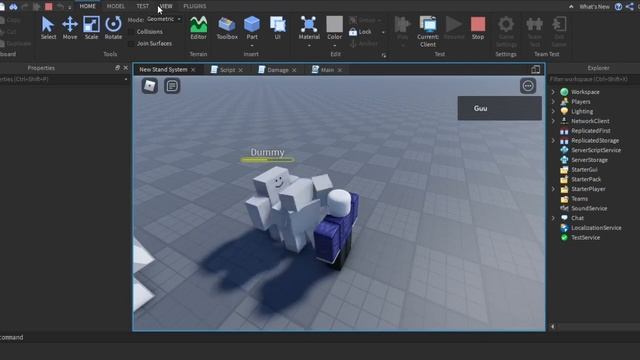Click the Explorer filter workspace field
This screenshot has width=640, height=360.
click(594, 79)
